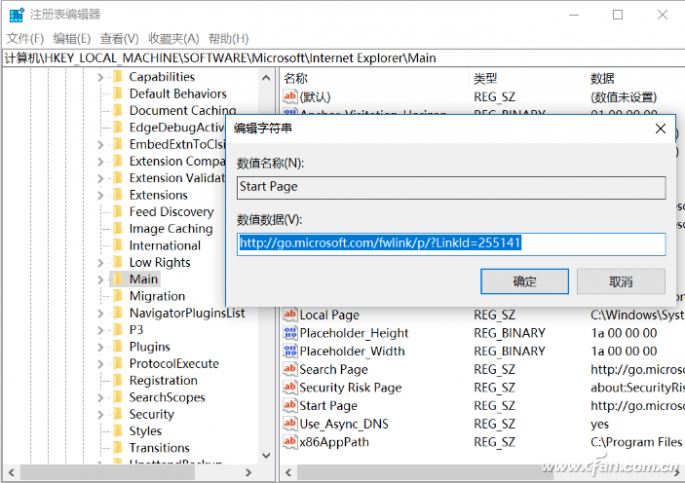Viewport: 685px width, 483px height.
Task: Click the tree pane scroll right arrow
Action: pos(249,473)
